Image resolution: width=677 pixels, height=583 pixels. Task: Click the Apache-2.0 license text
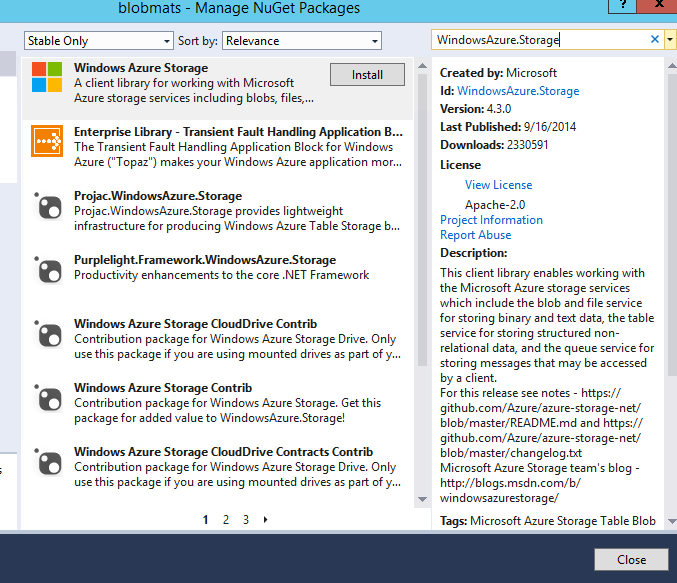(x=495, y=204)
